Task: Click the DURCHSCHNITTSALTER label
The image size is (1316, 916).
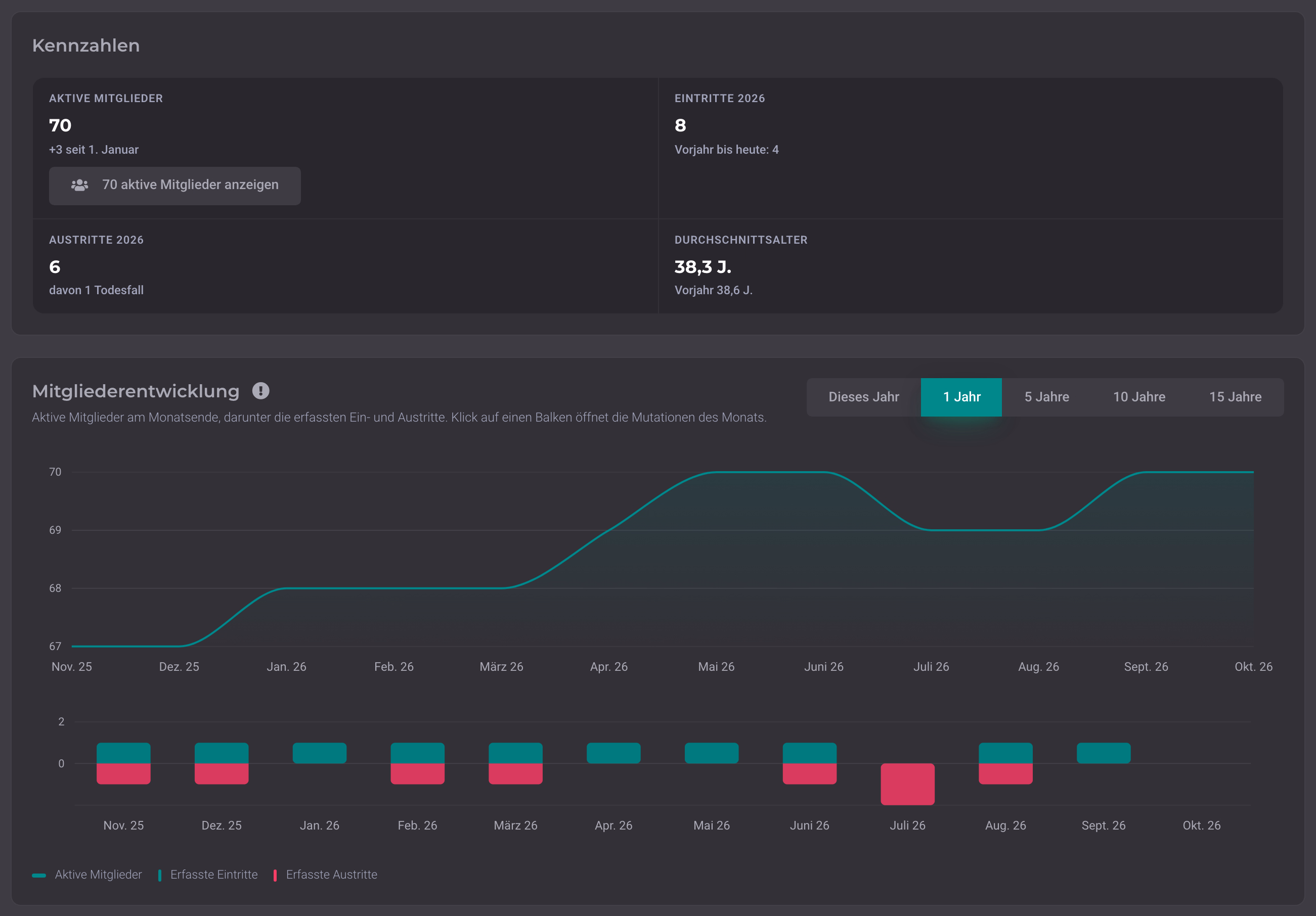Action: coord(741,240)
